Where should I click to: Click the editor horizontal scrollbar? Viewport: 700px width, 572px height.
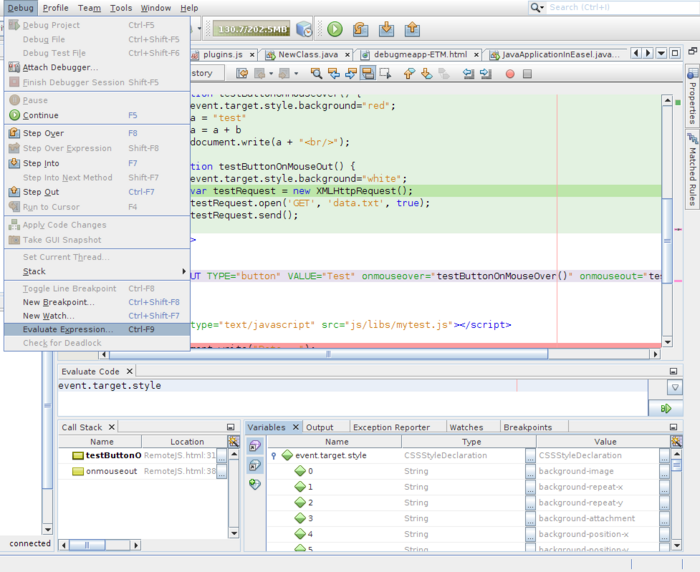(x=328, y=354)
